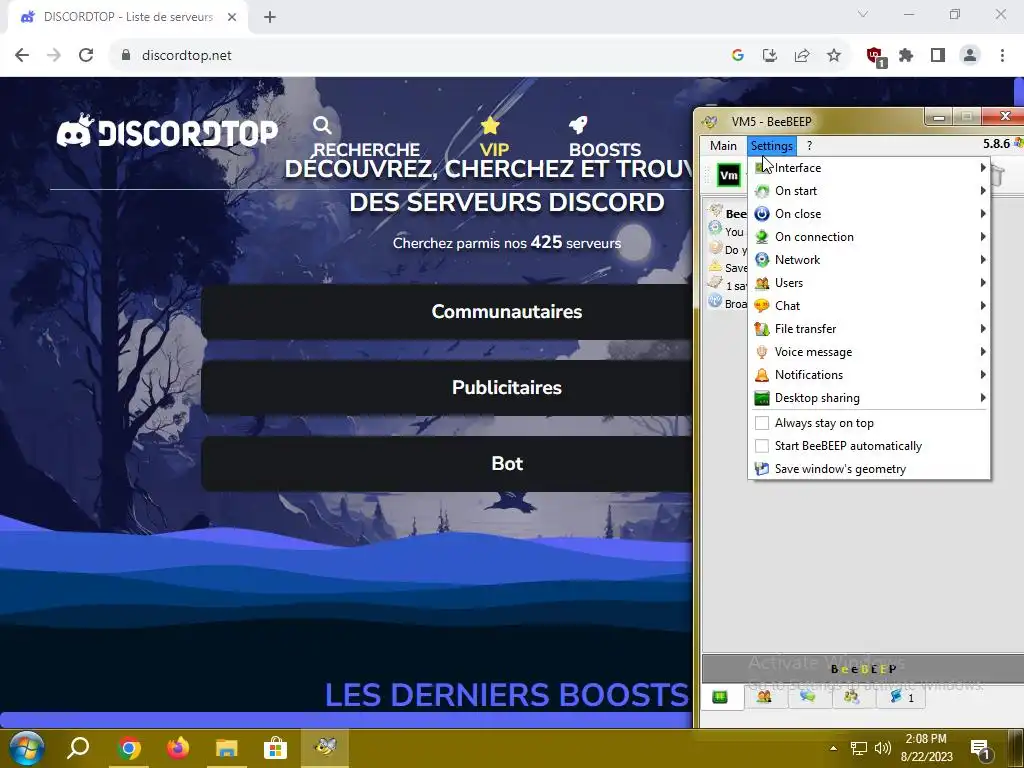
Task: Share this page icon in address bar
Action: [802, 55]
